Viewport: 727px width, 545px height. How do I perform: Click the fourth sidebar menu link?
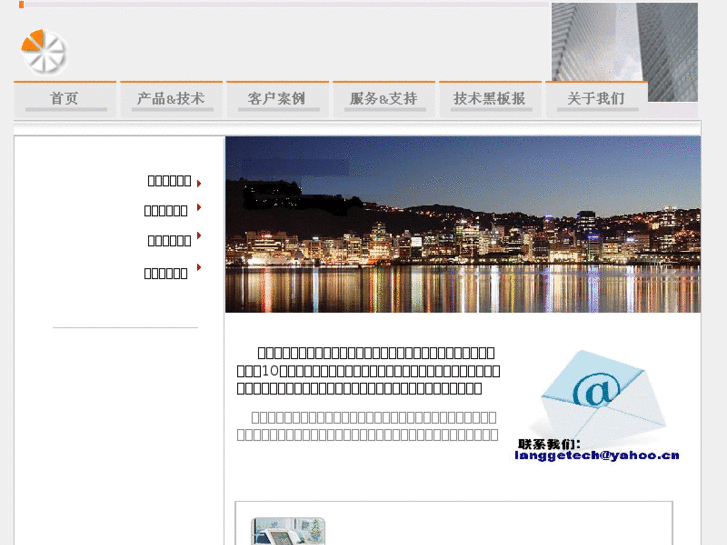point(166,274)
